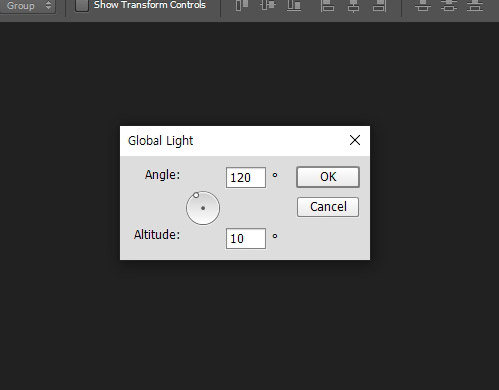Screen dimensions: 499x390
Task: Close the Global Light dialog window
Action: click(x=355, y=140)
